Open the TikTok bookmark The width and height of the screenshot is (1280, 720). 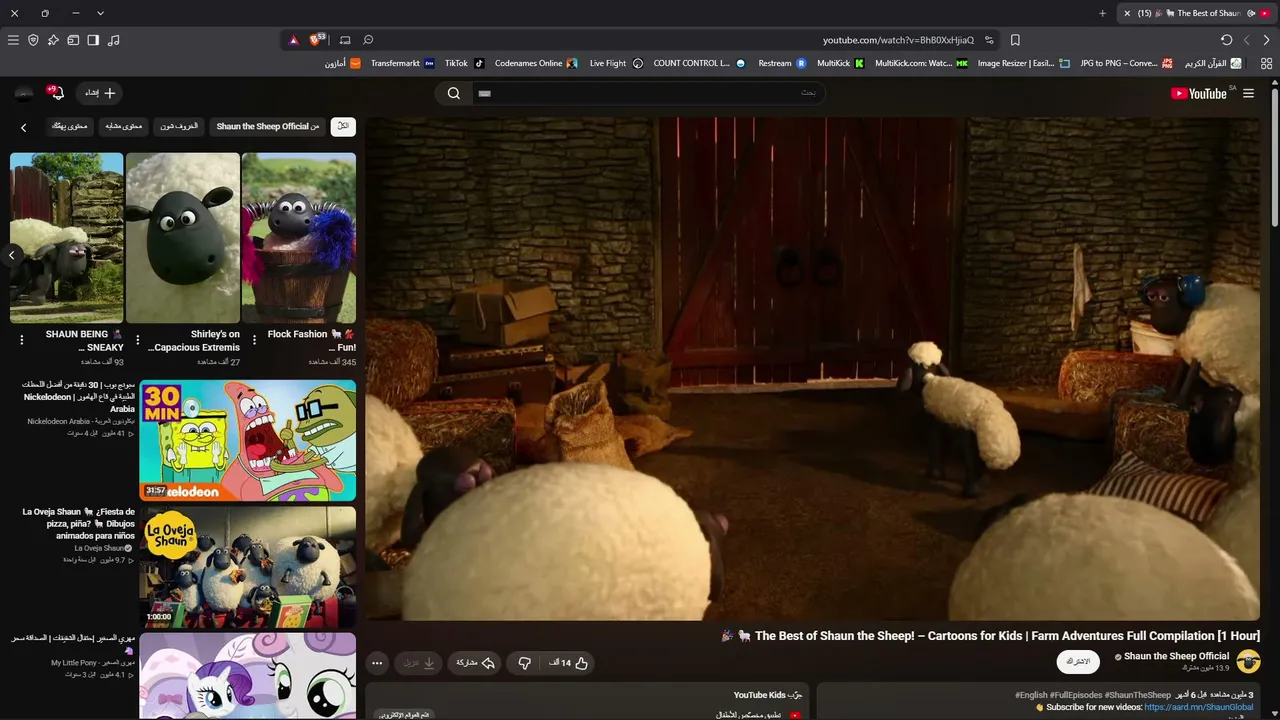464,63
